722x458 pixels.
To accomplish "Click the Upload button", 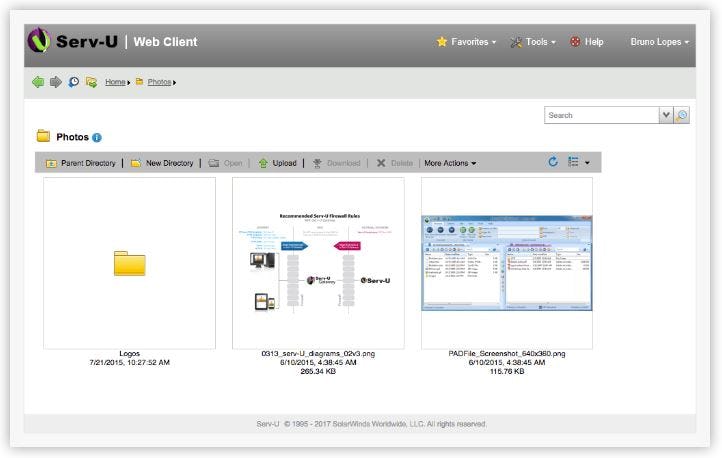I will pos(277,163).
